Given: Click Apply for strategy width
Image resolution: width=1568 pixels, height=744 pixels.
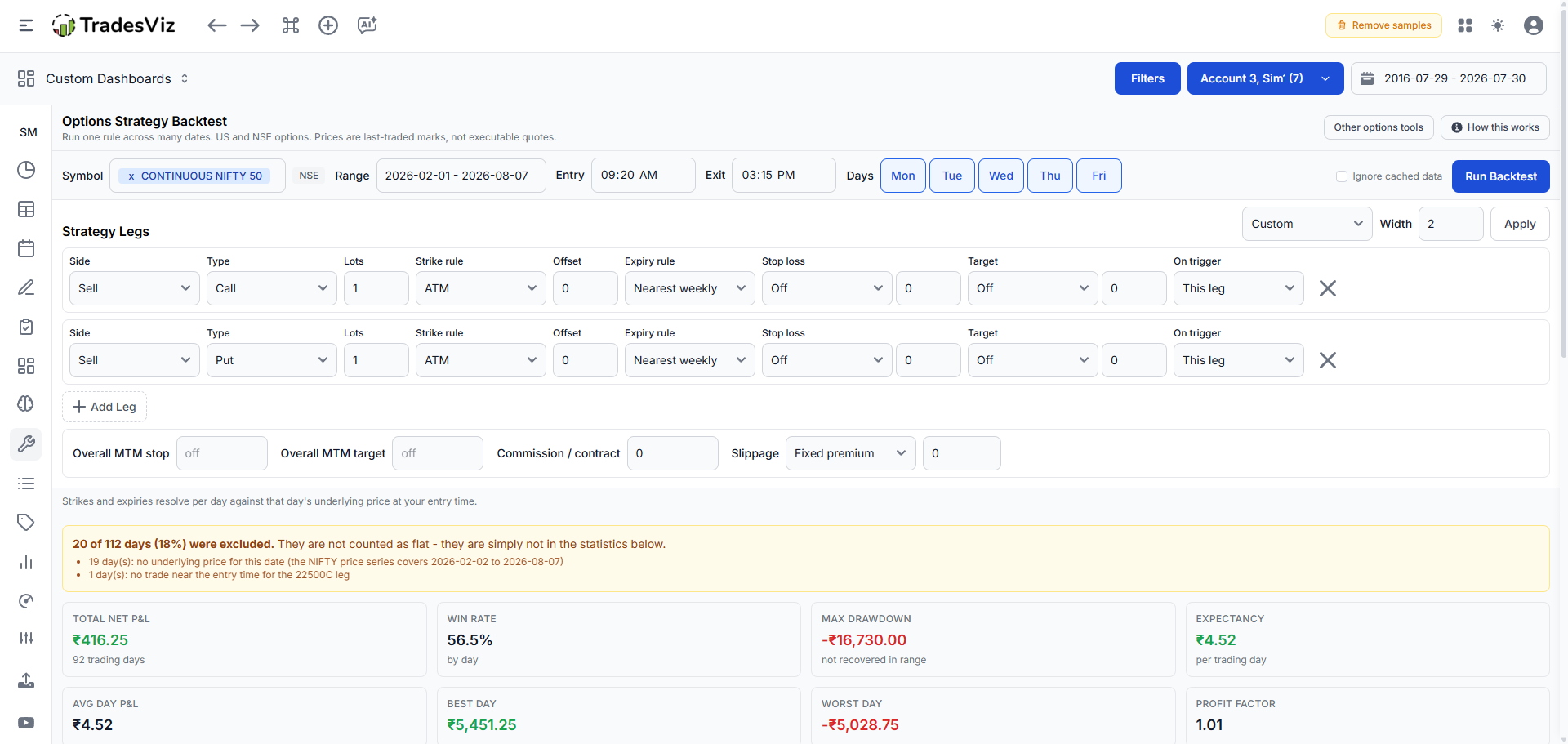Looking at the screenshot, I should point(1520,224).
